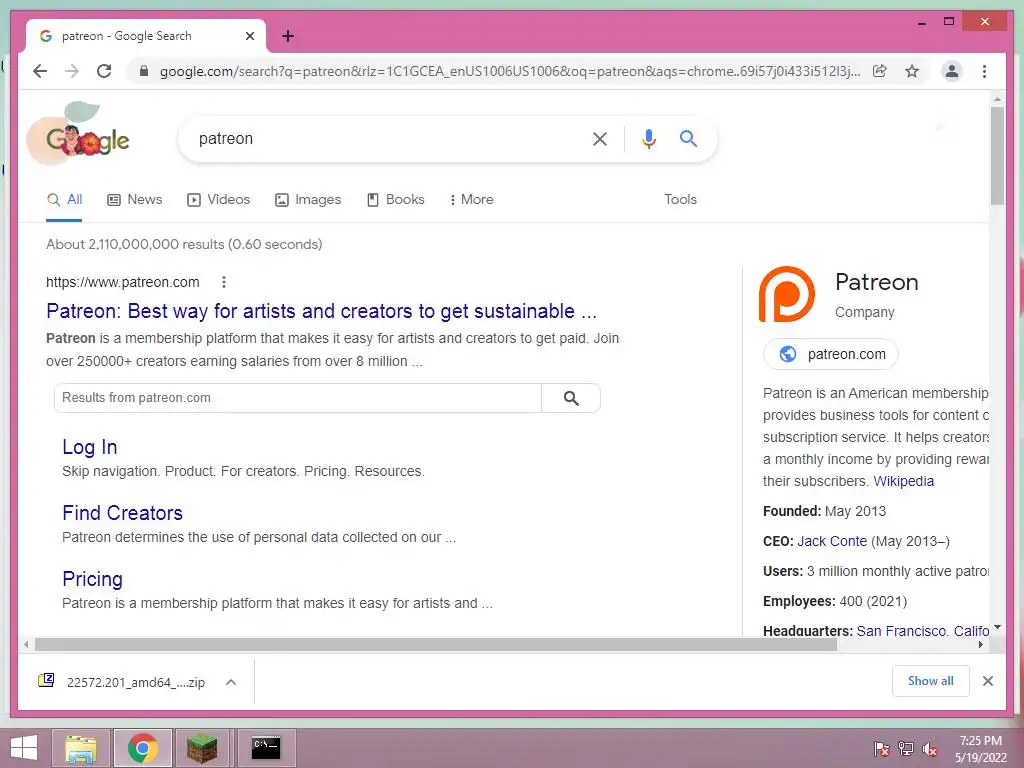This screenshot has height=768, width=1024.
Task: Switch to the Videos tab
Action: coord(218,200)
